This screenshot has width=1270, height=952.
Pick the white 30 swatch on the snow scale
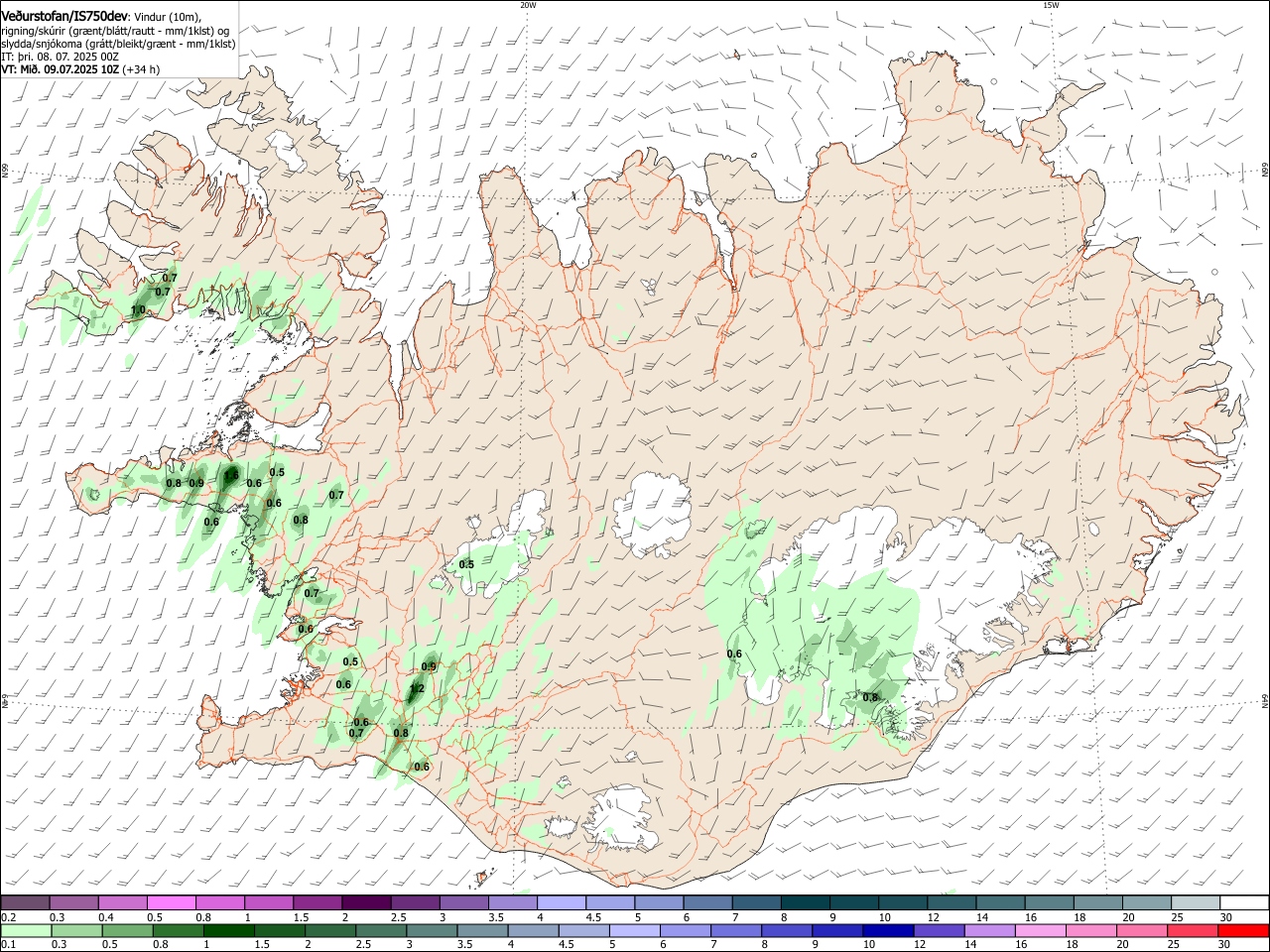[x=1244, y=902]
